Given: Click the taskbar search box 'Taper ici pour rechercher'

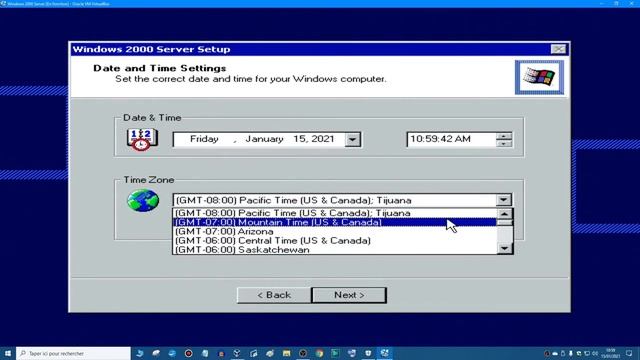Looking at the screenshot, I should [73, 353].
